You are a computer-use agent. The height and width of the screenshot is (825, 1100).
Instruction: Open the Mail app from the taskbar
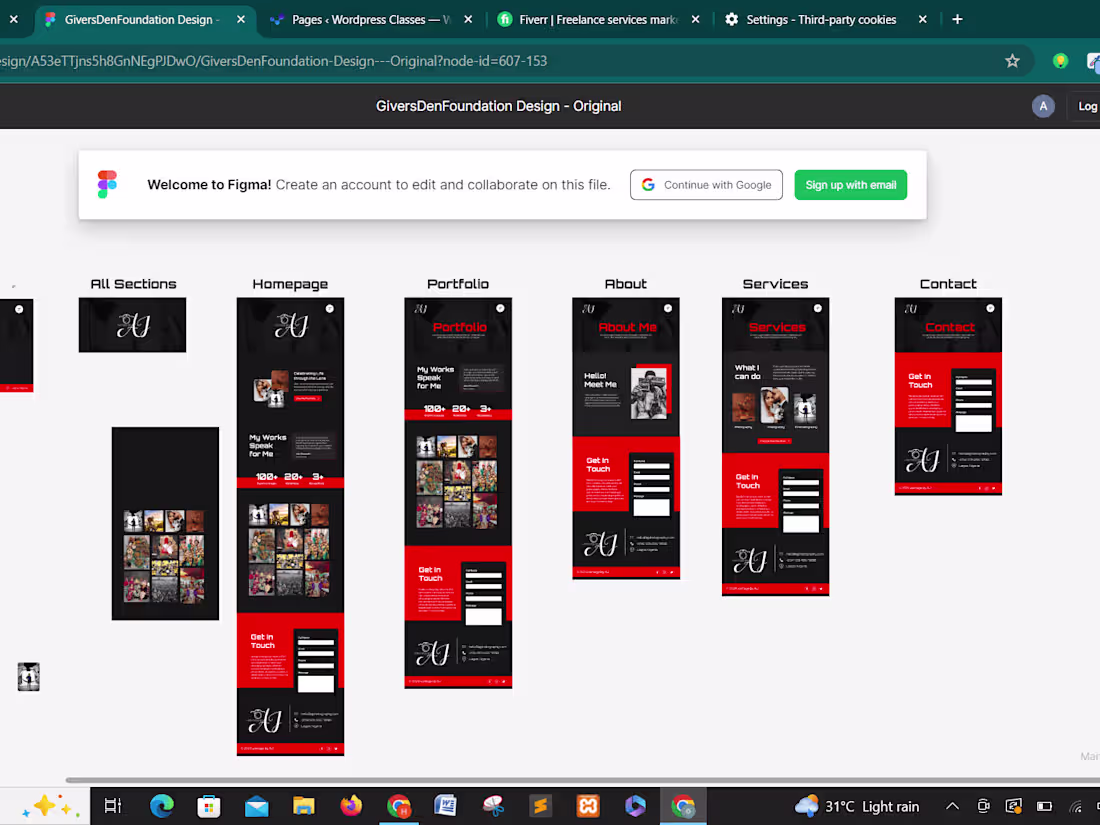[257, 805]
